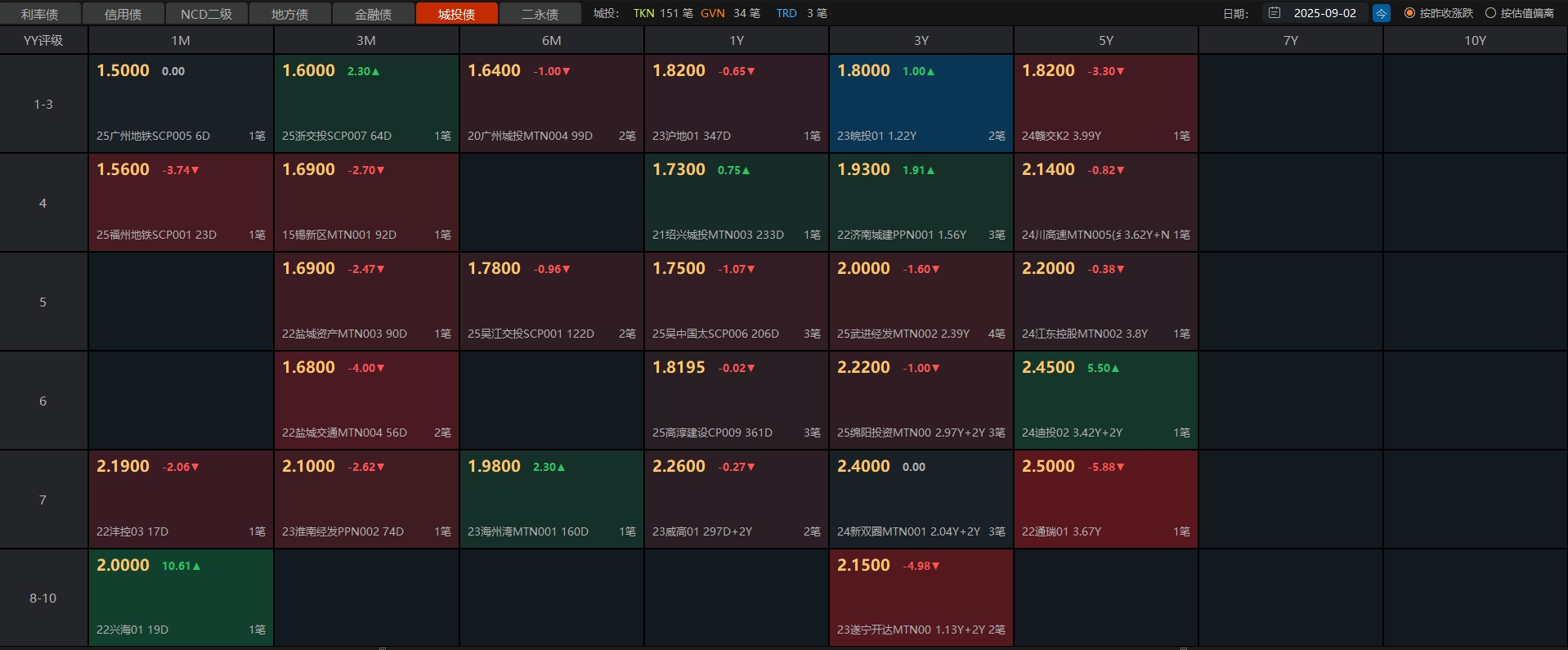This screenshot has height=650, width=1568.
Task: Open the 21绍兴城投MTN003 233D cell
Action: click(737, 203)
